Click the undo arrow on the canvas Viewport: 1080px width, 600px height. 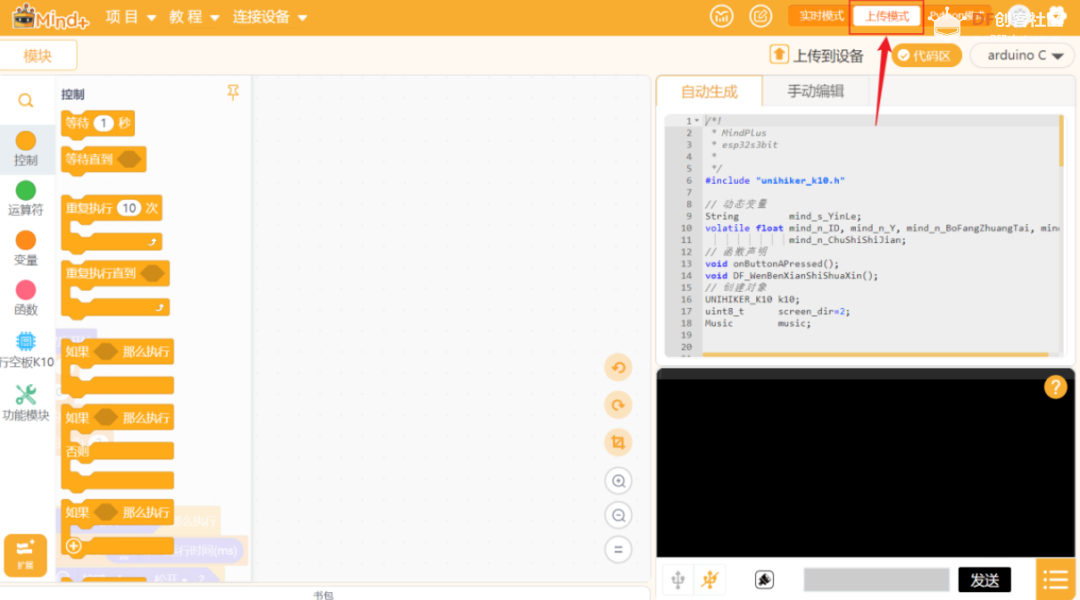click(618, 368)
